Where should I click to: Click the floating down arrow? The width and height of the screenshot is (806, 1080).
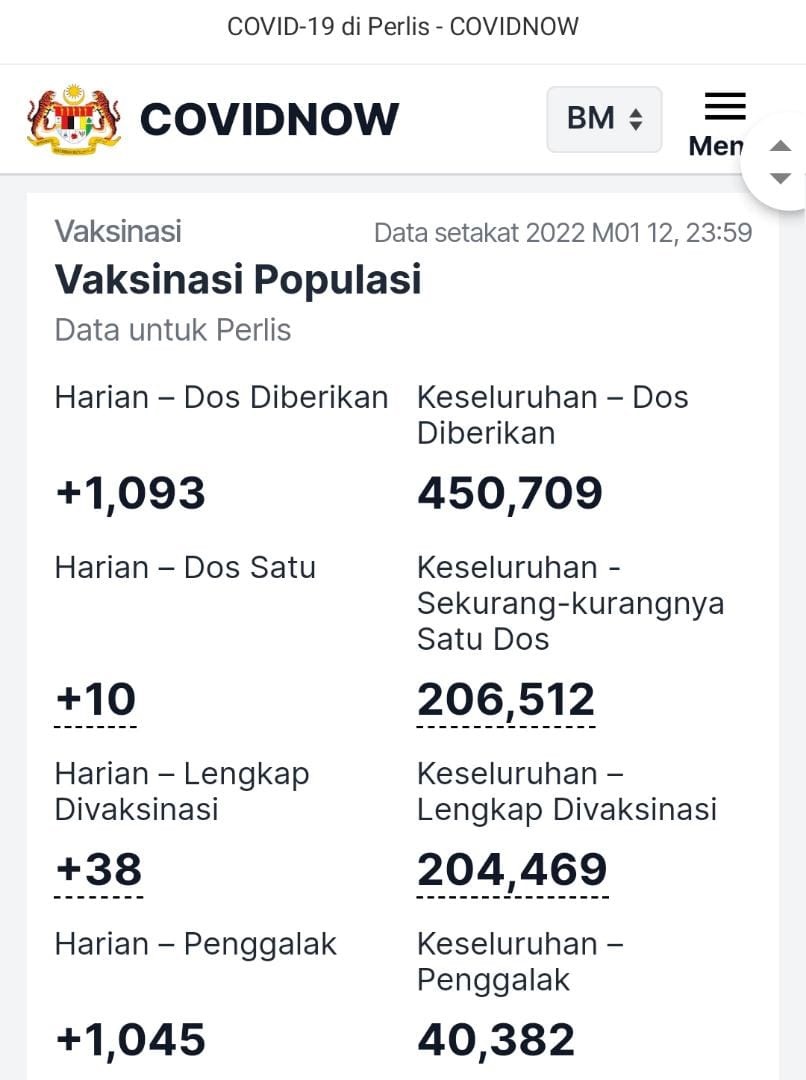(x=780, y=178)
